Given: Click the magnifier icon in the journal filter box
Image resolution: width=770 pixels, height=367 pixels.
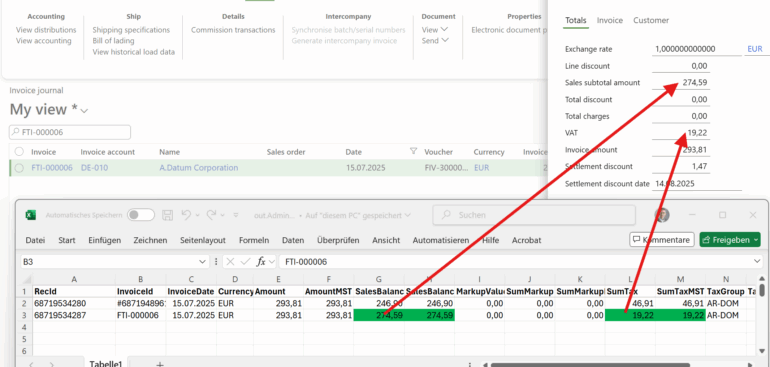Looking at the screenshot, I should pos(15,132).
